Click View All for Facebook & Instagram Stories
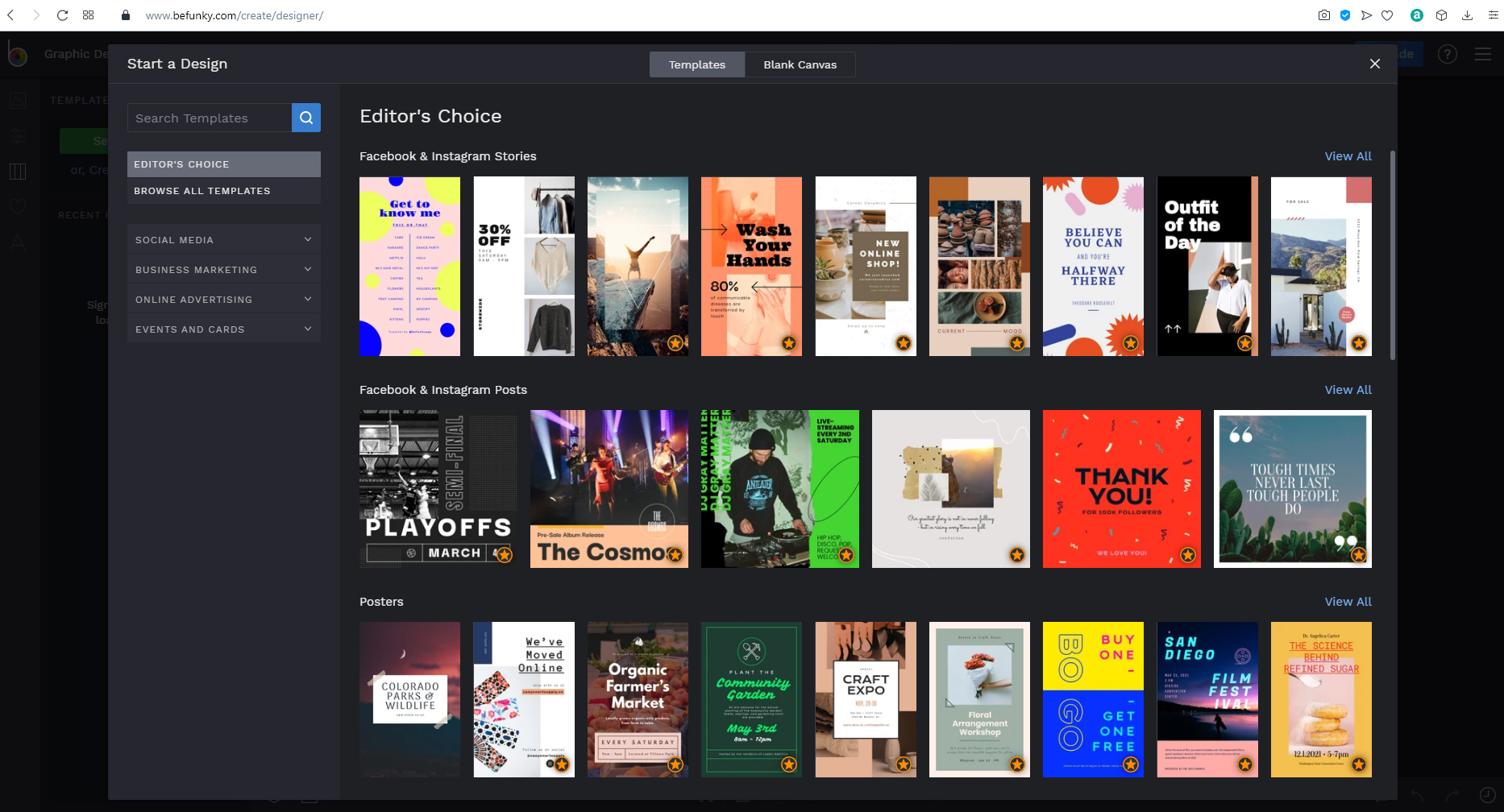 click(1348, 156)
